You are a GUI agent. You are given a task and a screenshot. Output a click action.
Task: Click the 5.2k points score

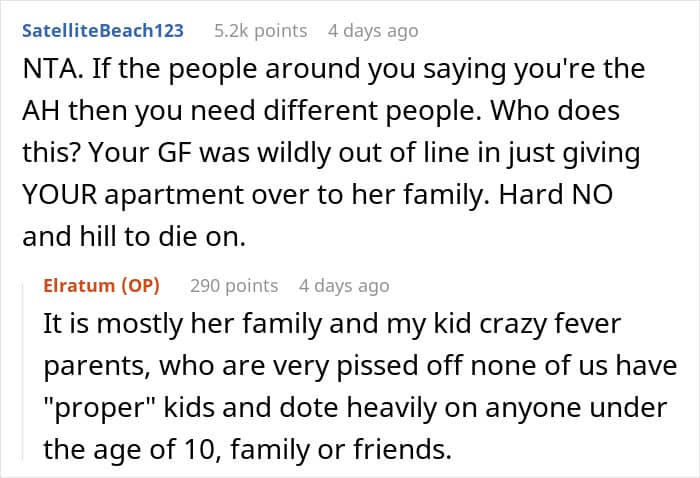click(x=261, y=31)
